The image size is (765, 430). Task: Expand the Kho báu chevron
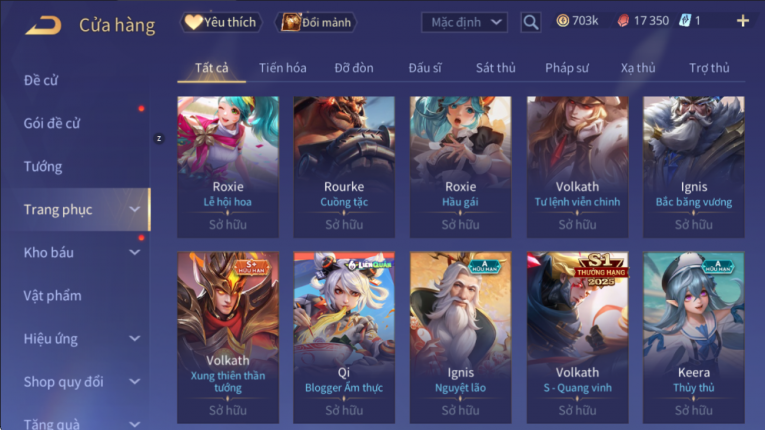tap(135, 252)
